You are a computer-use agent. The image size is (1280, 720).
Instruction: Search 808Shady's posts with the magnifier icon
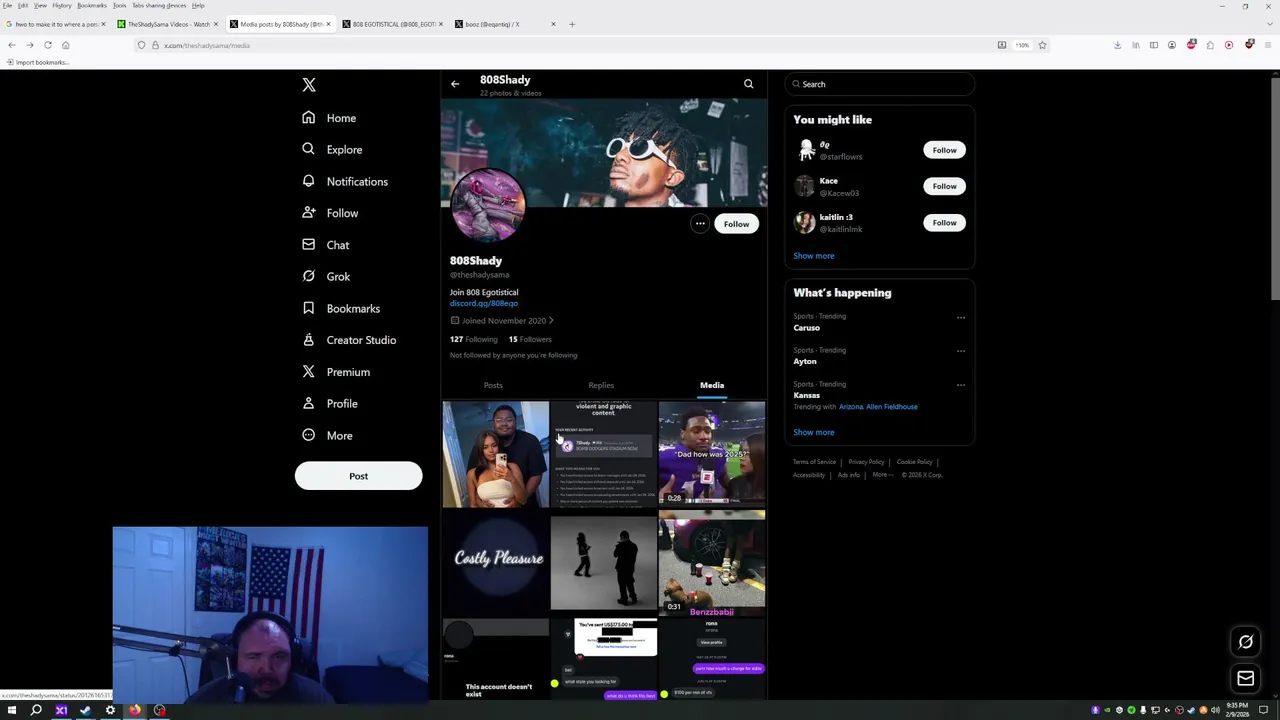(x=748, y=84)
